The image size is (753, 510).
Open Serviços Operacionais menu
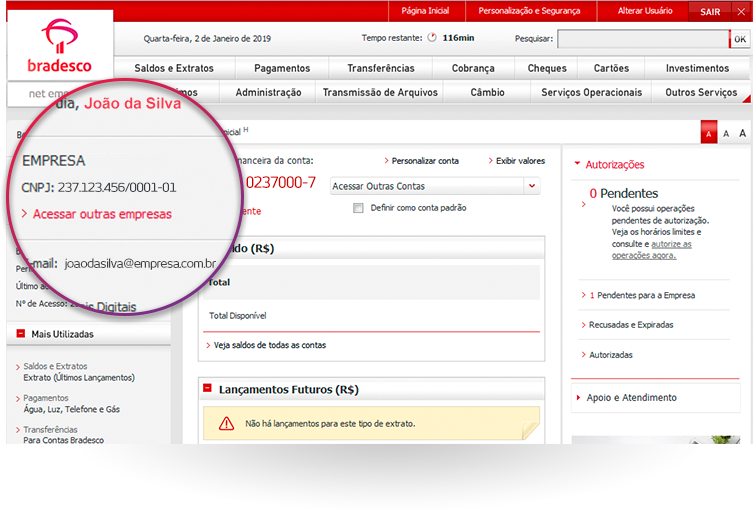click(592, 92)
